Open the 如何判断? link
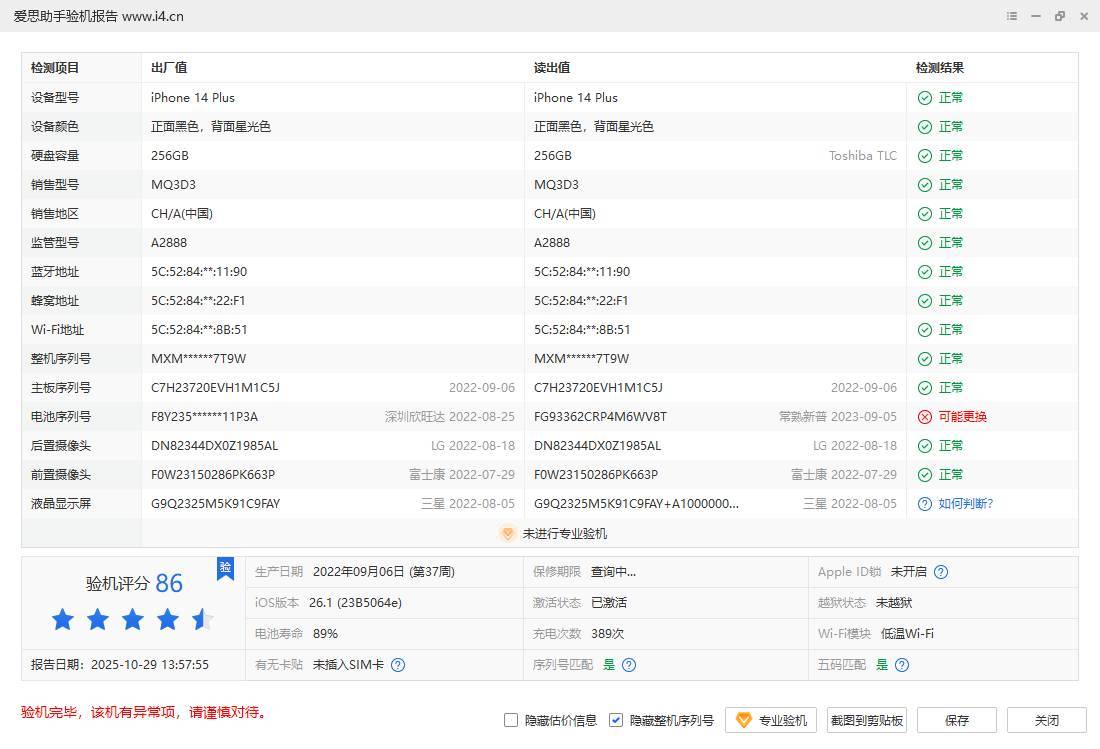Viewport: 1100px width, 749px height. click(965, 504)
